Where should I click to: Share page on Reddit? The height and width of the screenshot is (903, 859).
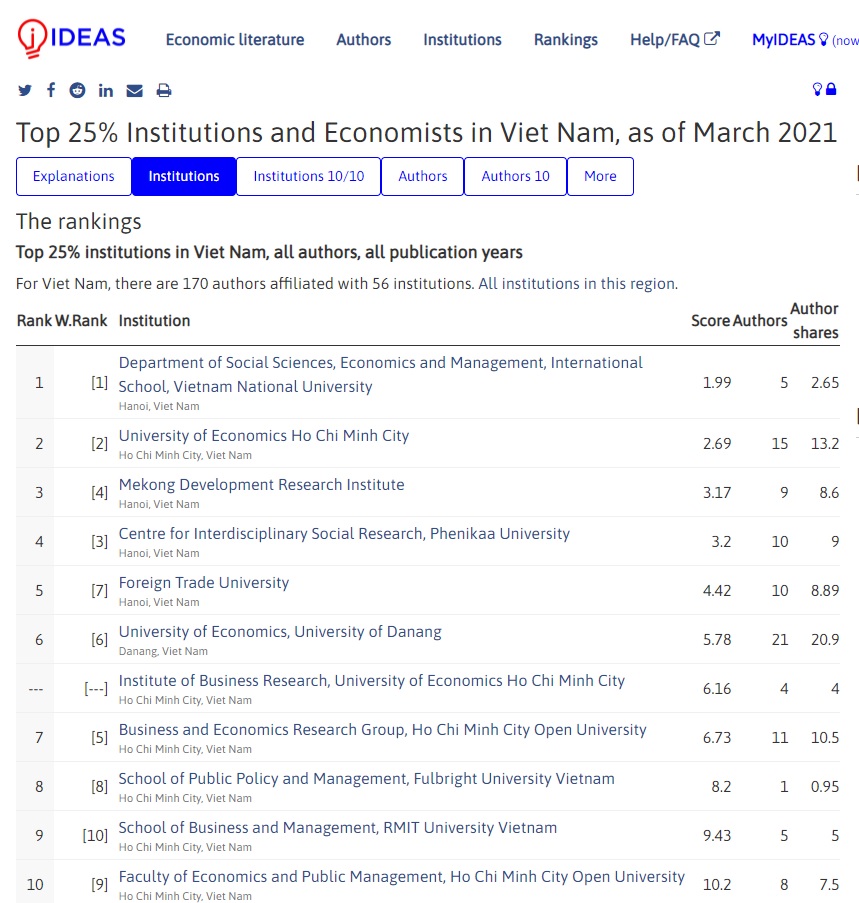coord(77,90)
